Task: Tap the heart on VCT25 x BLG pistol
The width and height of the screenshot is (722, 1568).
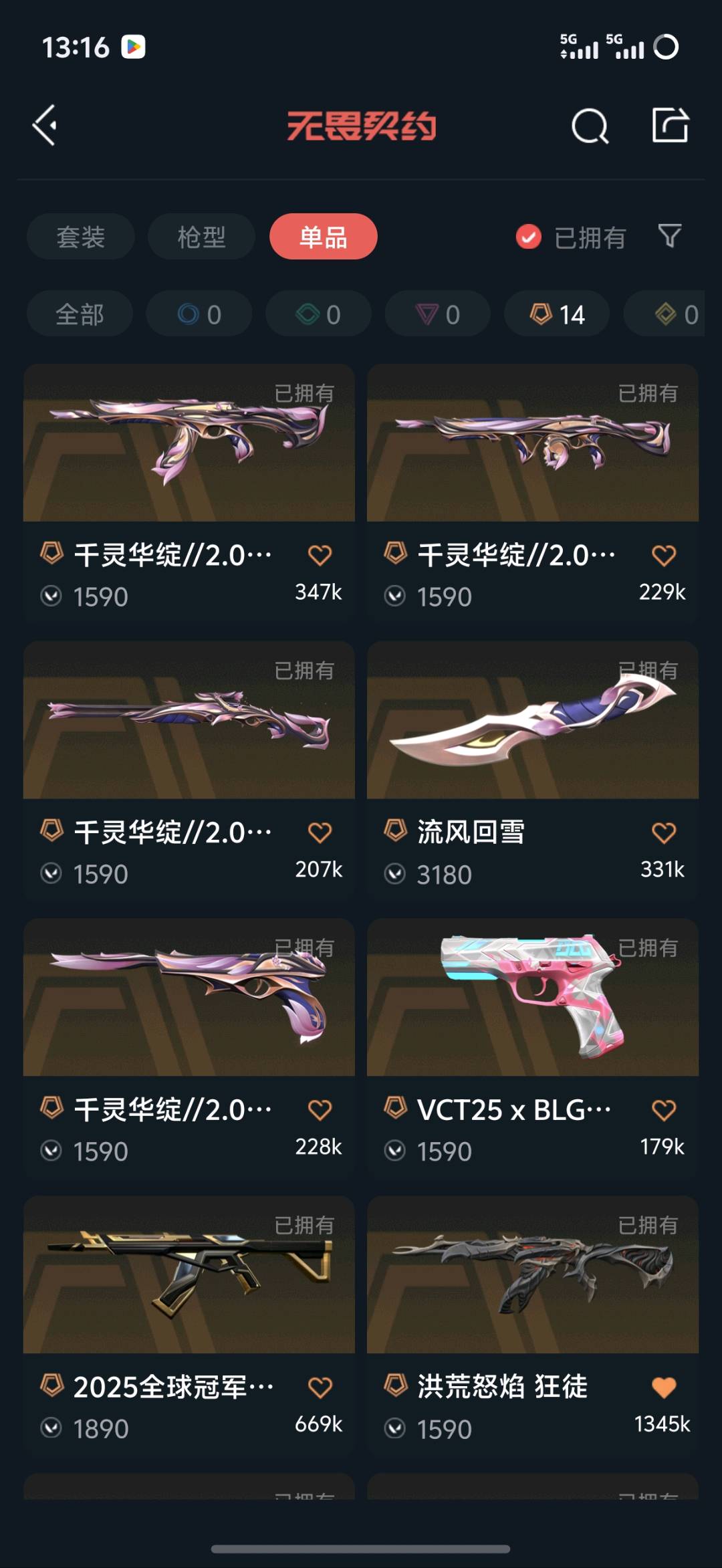Action: point(664,1110)
